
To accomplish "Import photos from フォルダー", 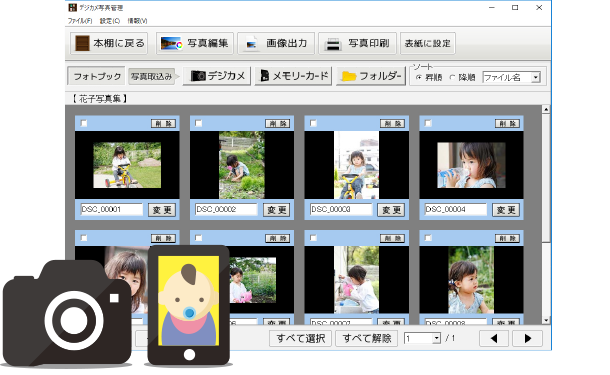I will 371,76.
